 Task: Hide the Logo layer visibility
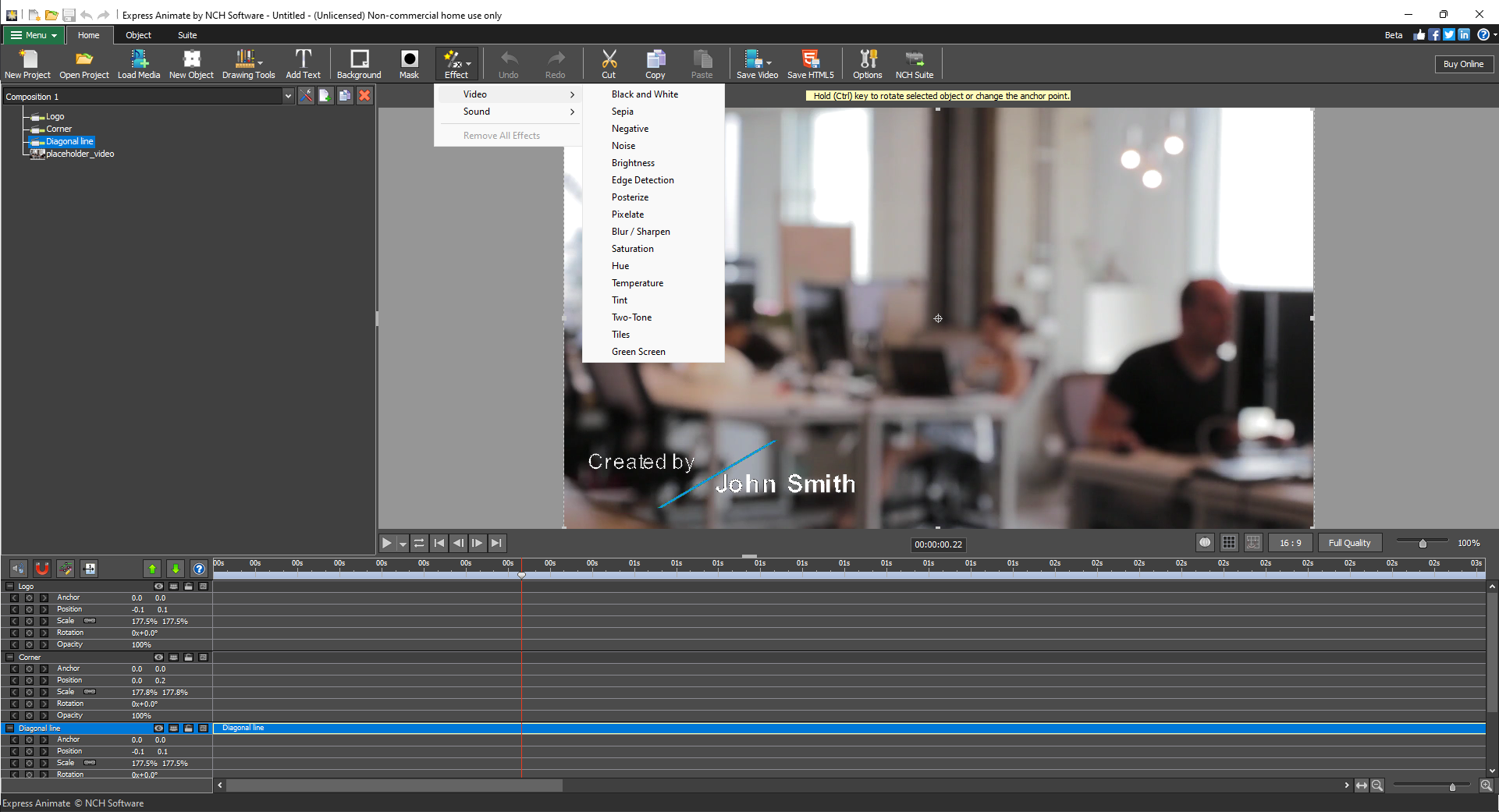point(159,586)
